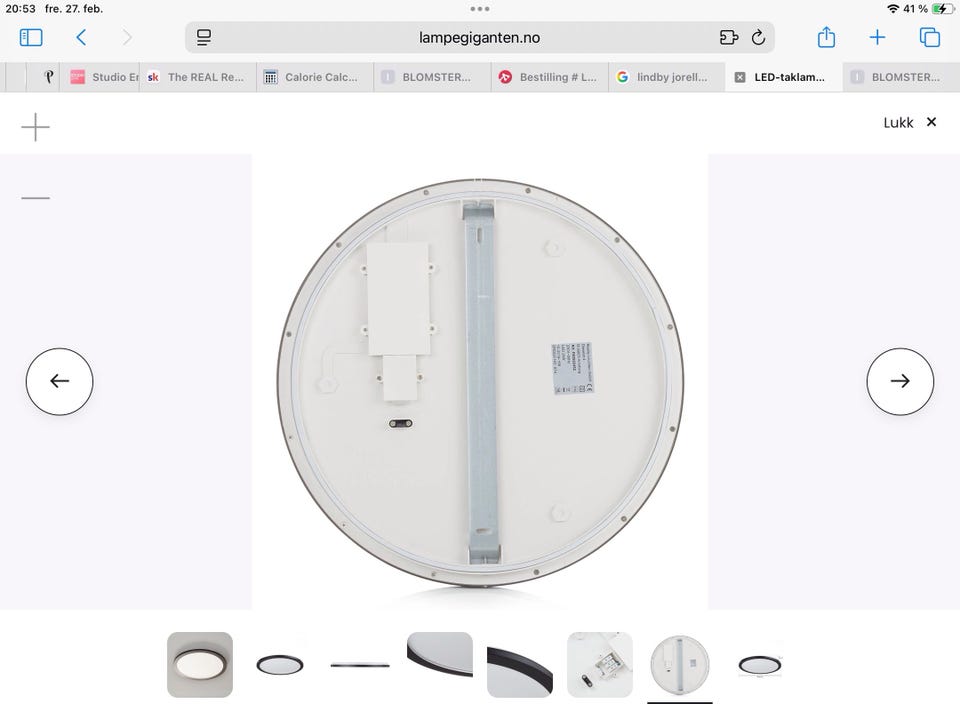Zoom in with the plus icon

[x=36, y=127]
